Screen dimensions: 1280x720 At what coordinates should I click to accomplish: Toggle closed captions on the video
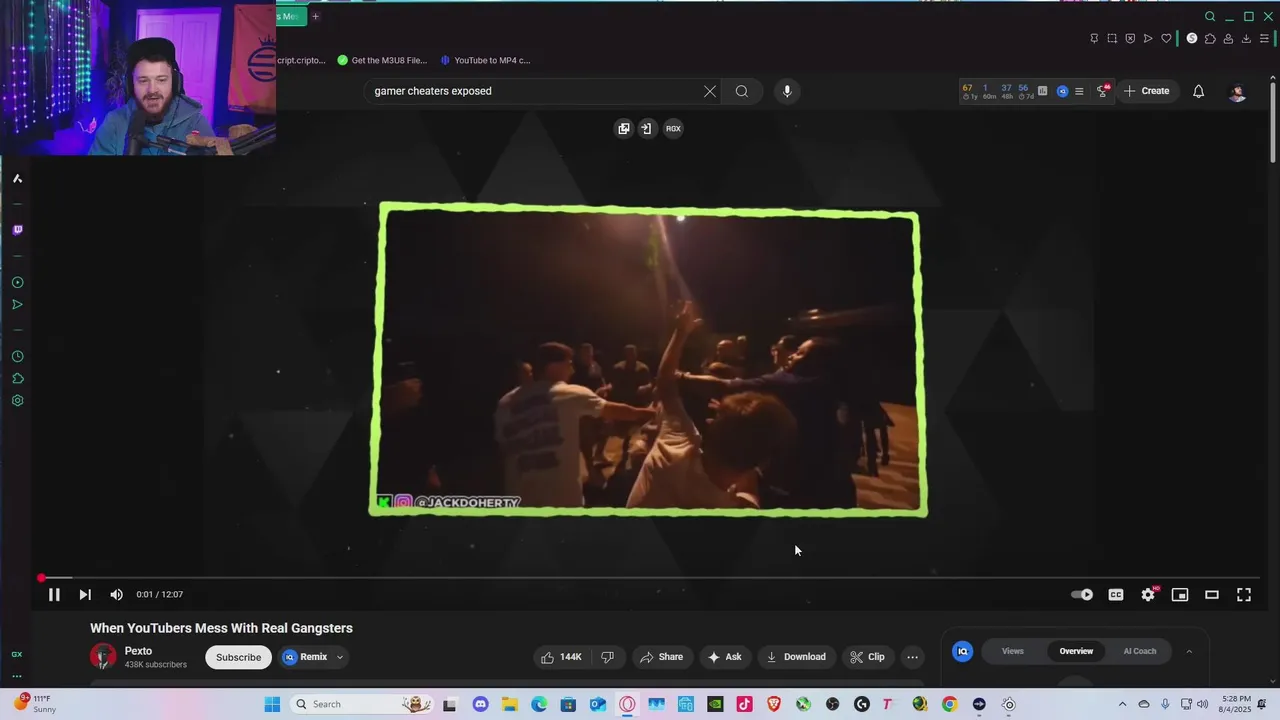[1116, 595]
